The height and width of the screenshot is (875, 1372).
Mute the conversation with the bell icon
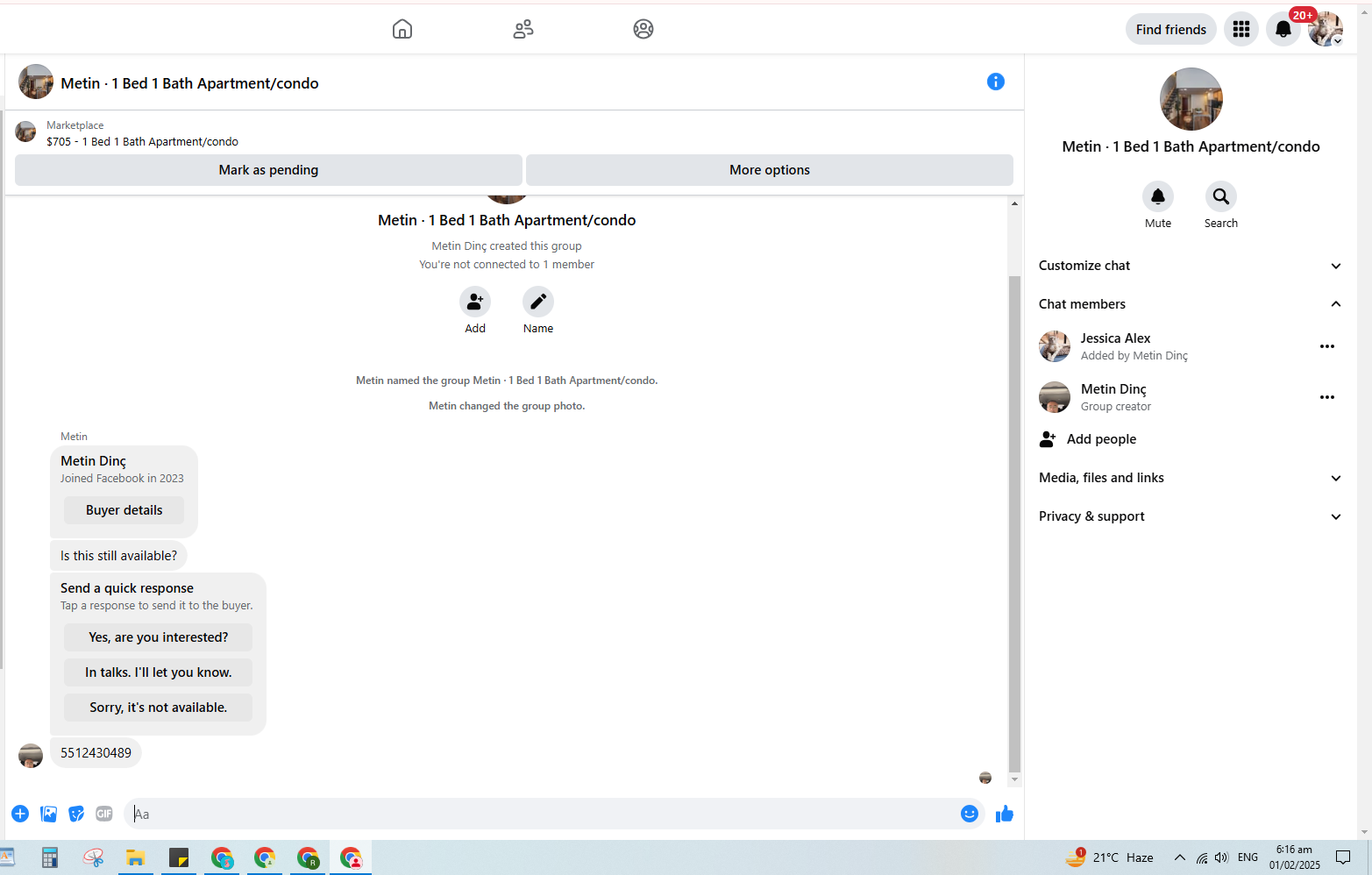1158,196
